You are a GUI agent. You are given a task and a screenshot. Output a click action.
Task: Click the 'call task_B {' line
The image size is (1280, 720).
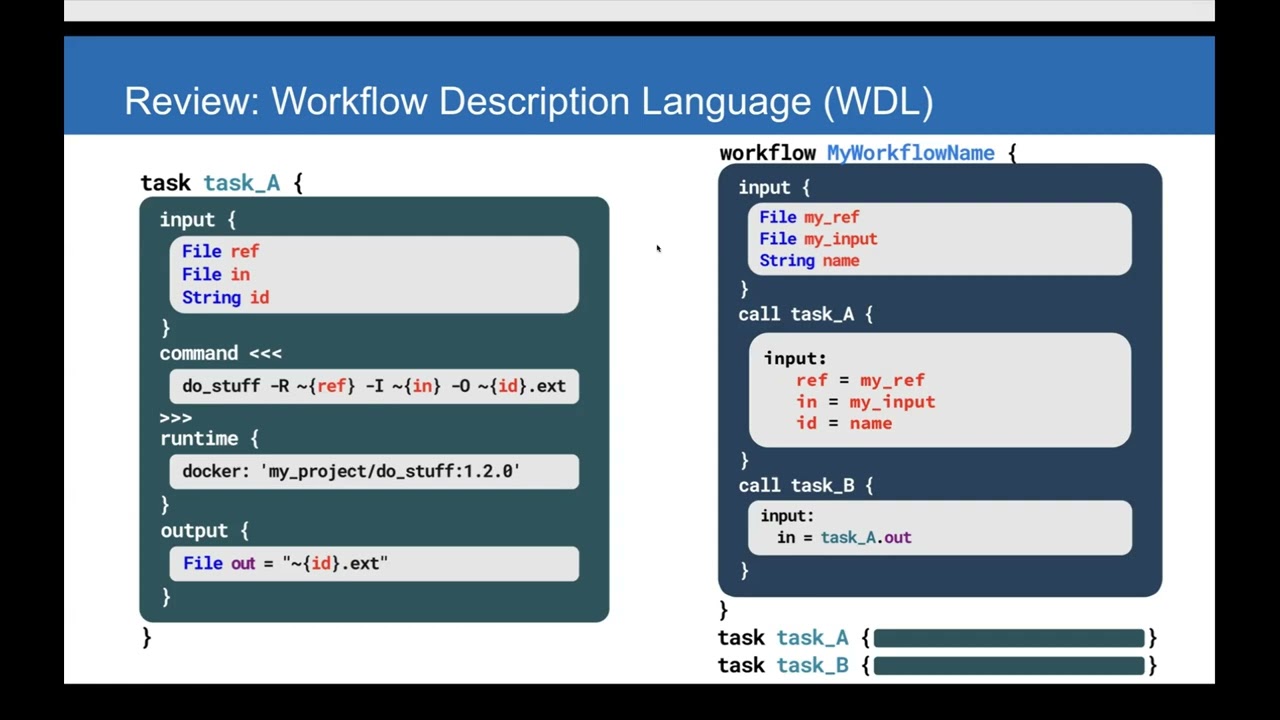coord(806,485)
